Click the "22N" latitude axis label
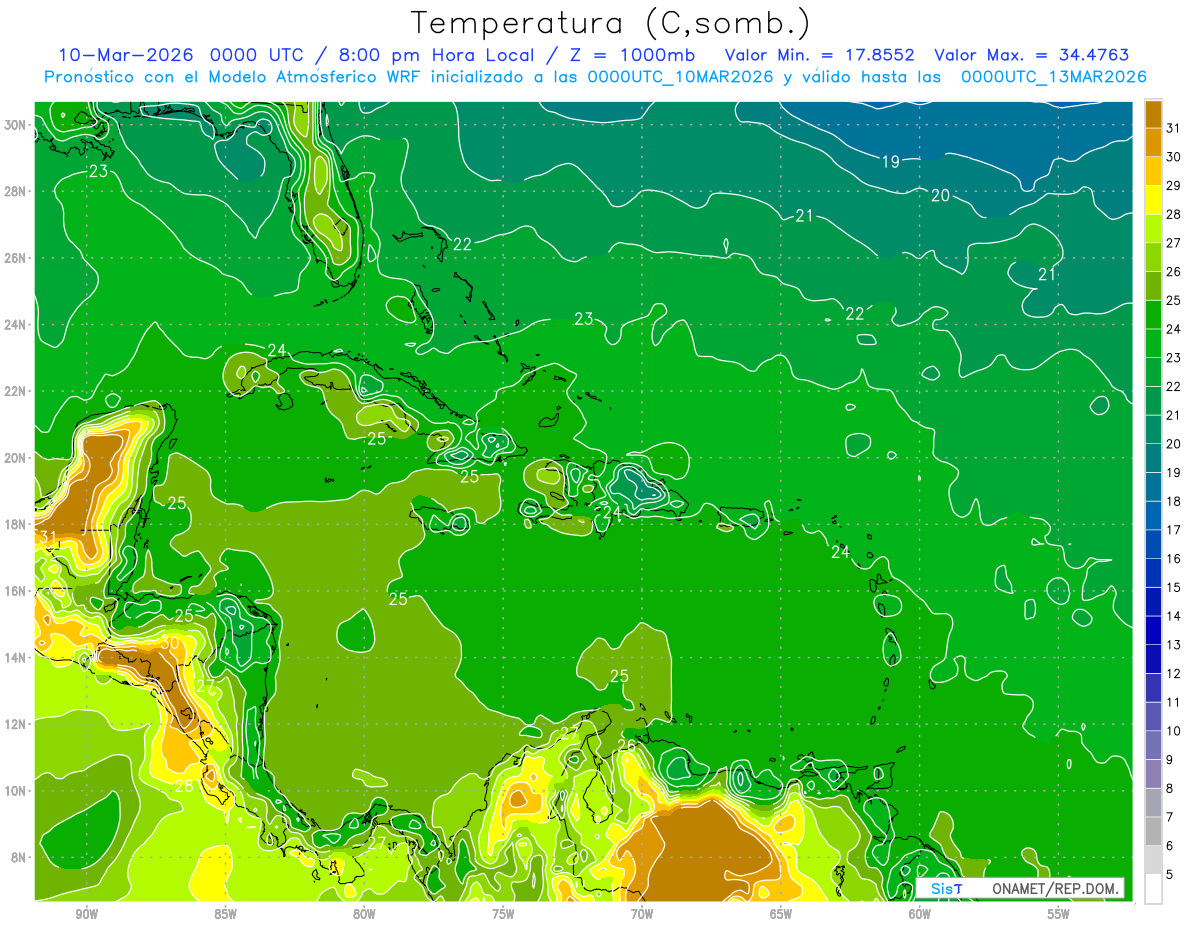Viewport: 1200px width, 927px height. click(15, 391)
